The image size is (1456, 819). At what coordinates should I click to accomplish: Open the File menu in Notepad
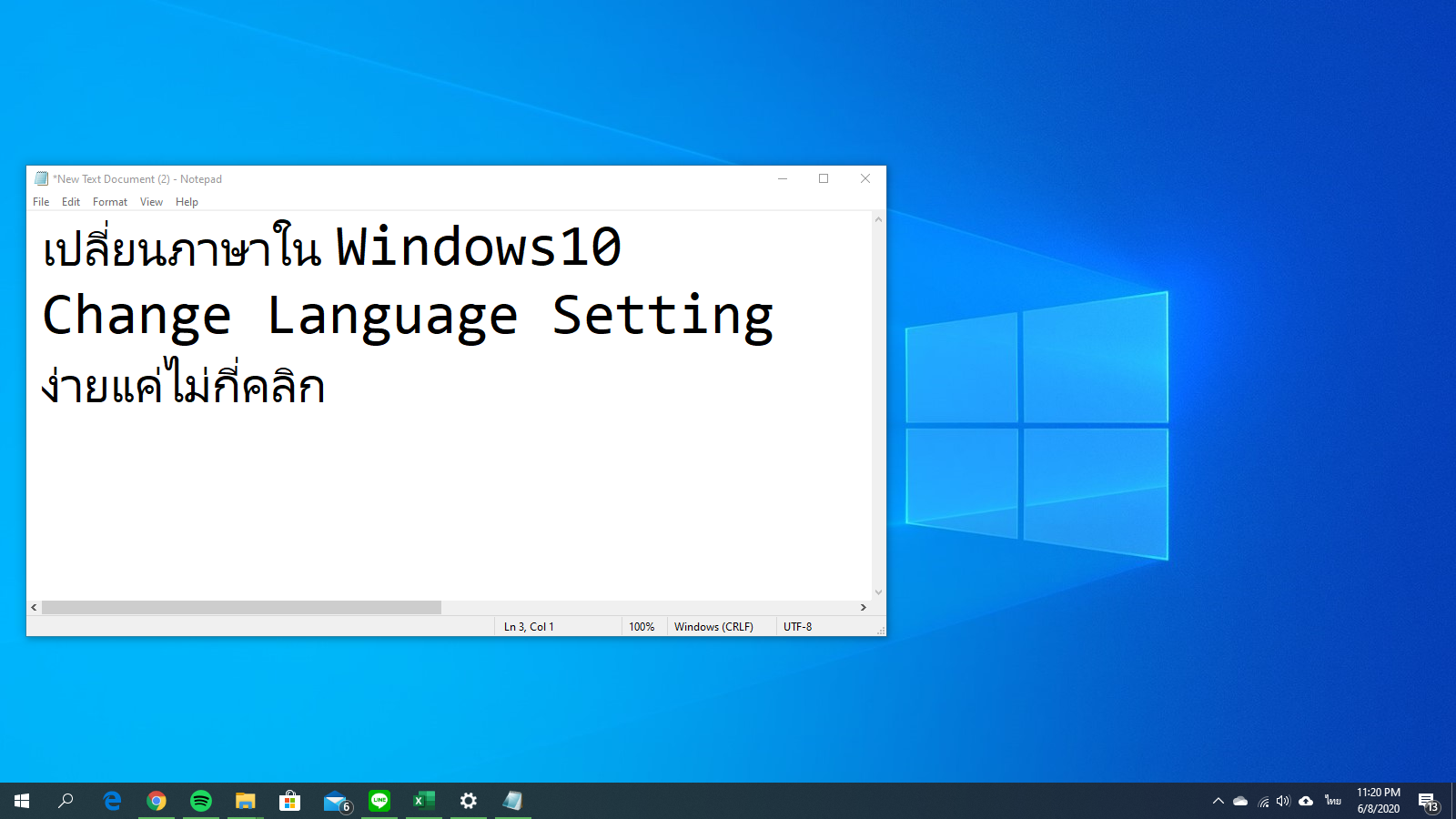pos(40,201)
